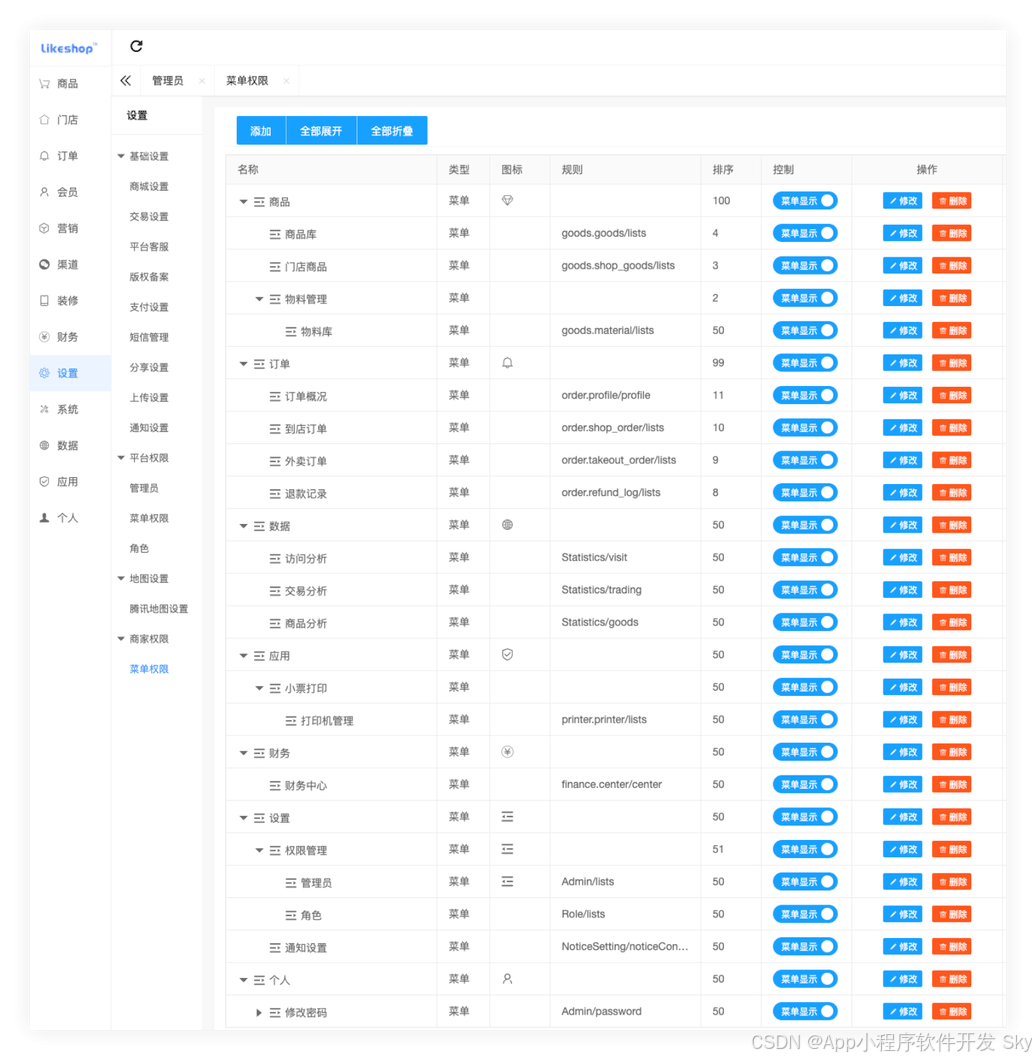This screenshot has height=1060, width=1036.
Task: Open 装修 section via tablet icon
Action: [x=45, y=301]
